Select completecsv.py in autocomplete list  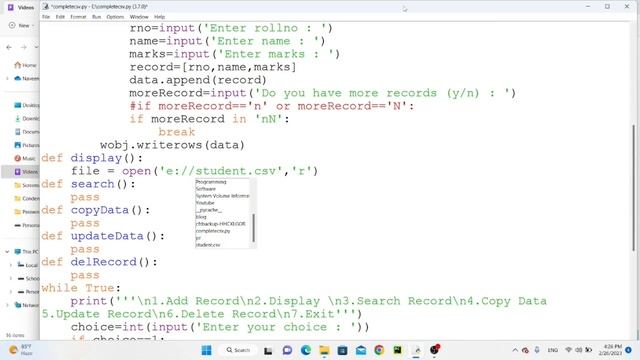pyautogui.click(x=213, y=231)
